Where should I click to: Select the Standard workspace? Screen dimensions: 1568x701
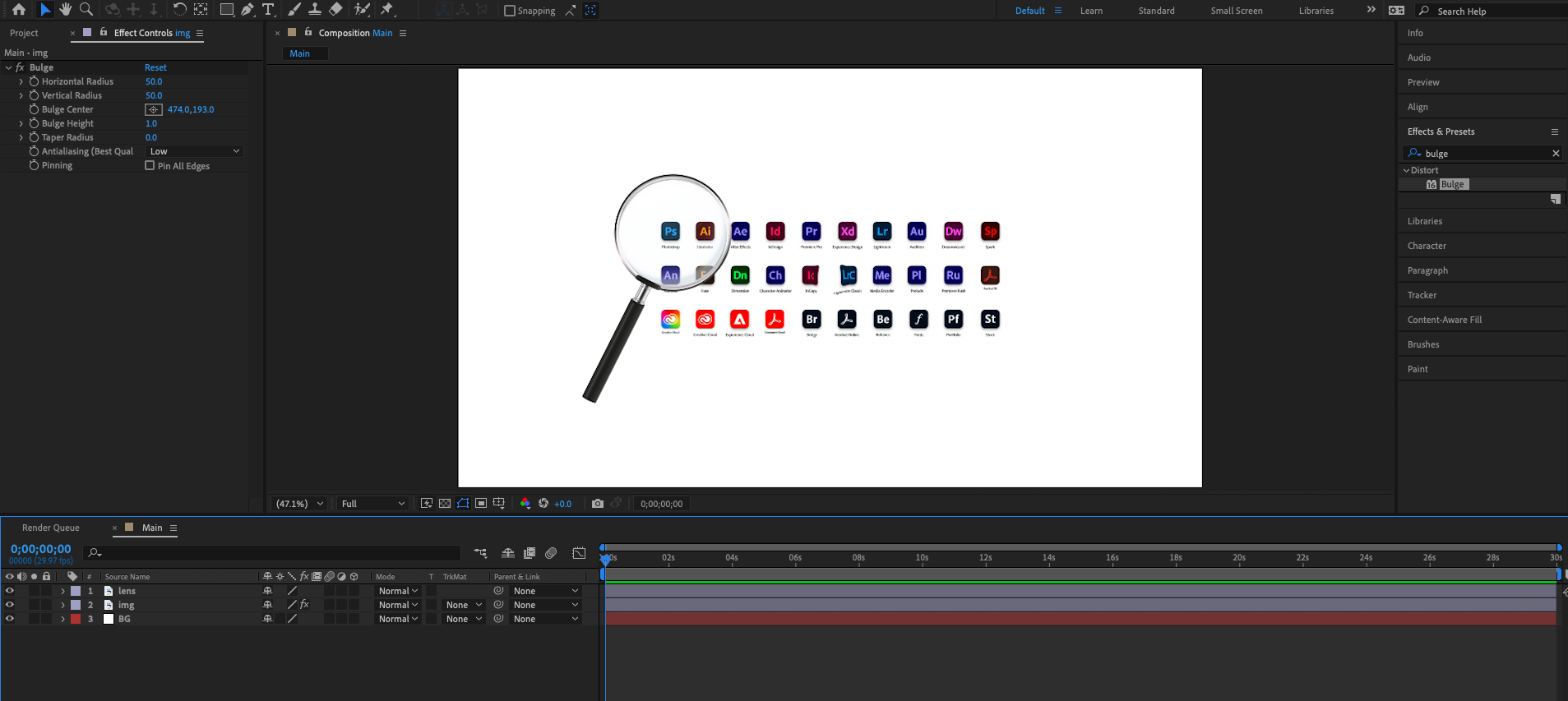coord(1156,11)
